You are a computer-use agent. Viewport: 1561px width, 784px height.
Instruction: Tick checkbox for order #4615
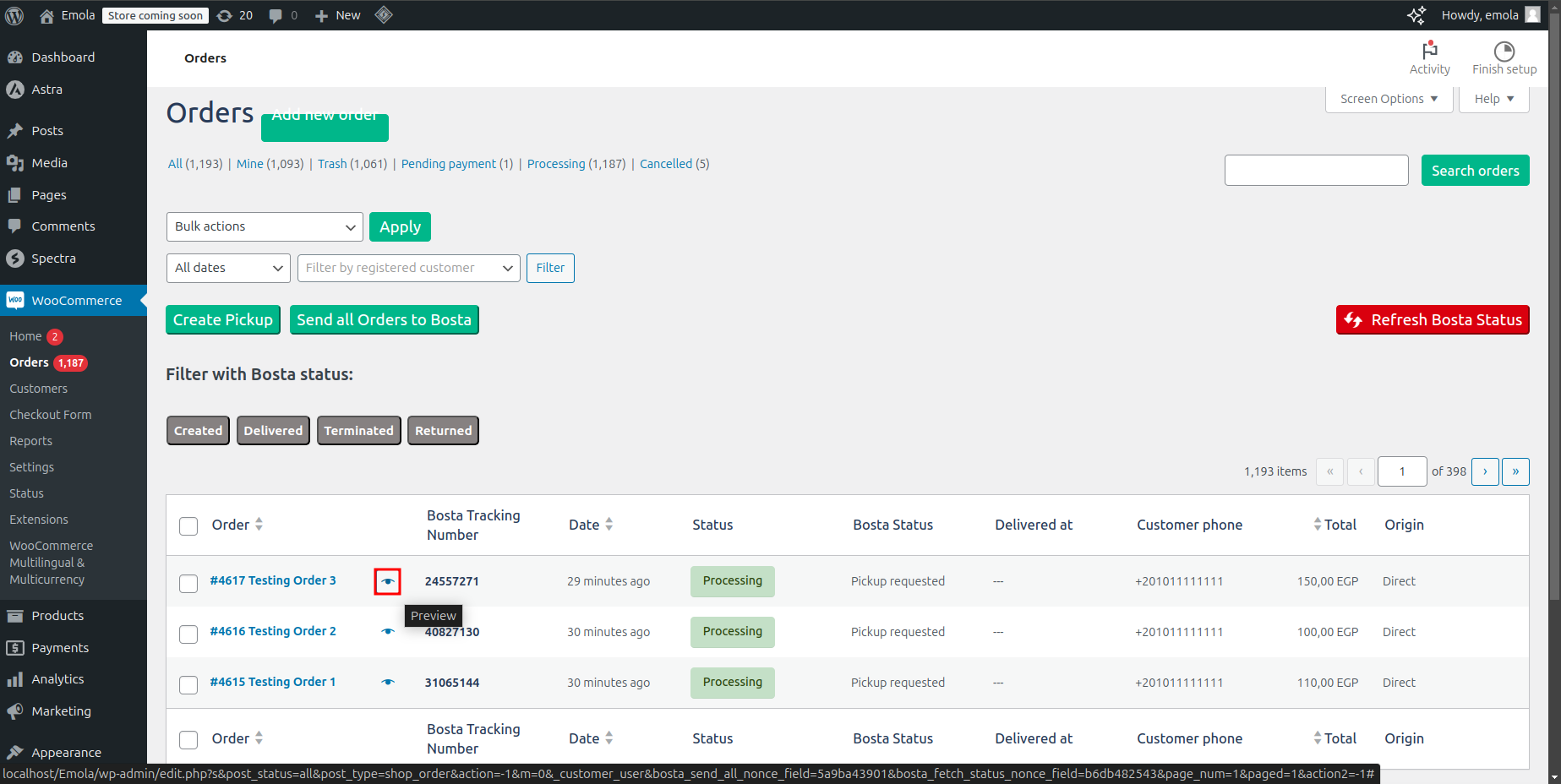188,685
